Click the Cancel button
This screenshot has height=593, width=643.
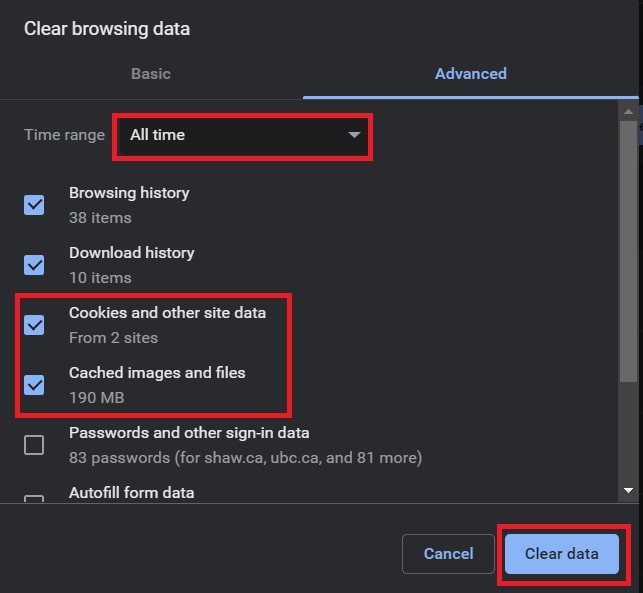[448, 554]
